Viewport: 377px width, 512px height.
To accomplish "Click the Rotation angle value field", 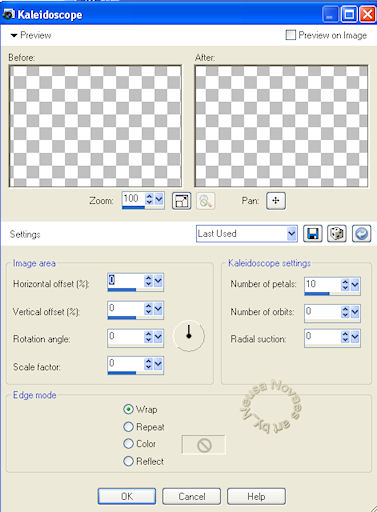I will (x=126, y=337).
